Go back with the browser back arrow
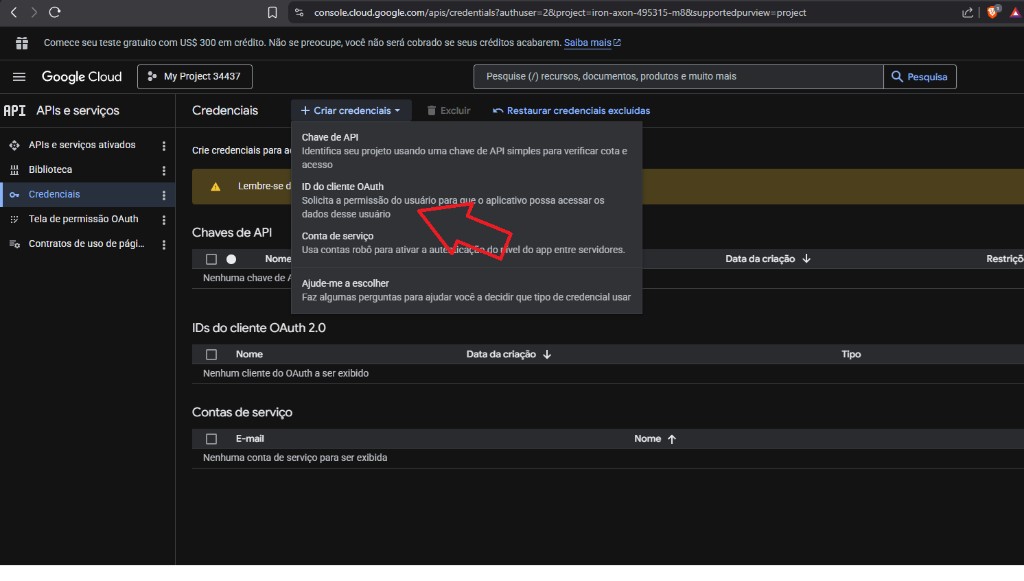Viewport: 1024px width, 581px height. pyautogui.click(x=14, y=12)
